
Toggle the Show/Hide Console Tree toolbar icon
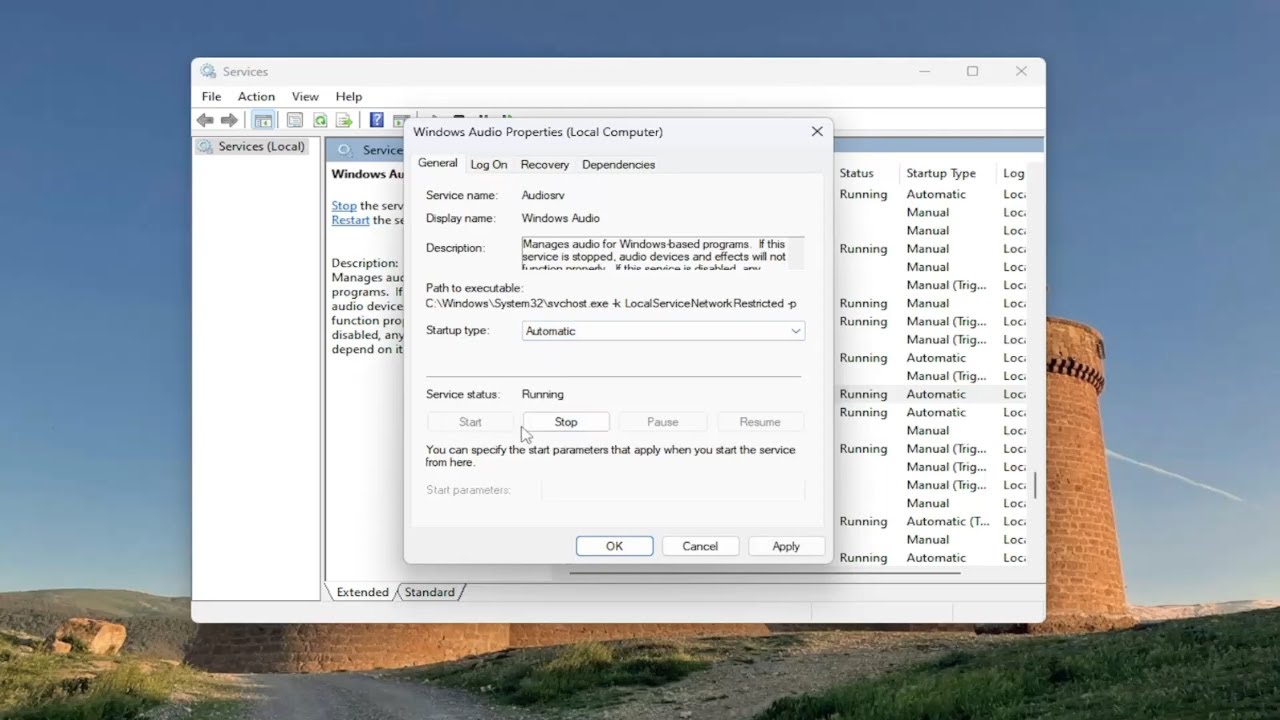pos(263,120)
